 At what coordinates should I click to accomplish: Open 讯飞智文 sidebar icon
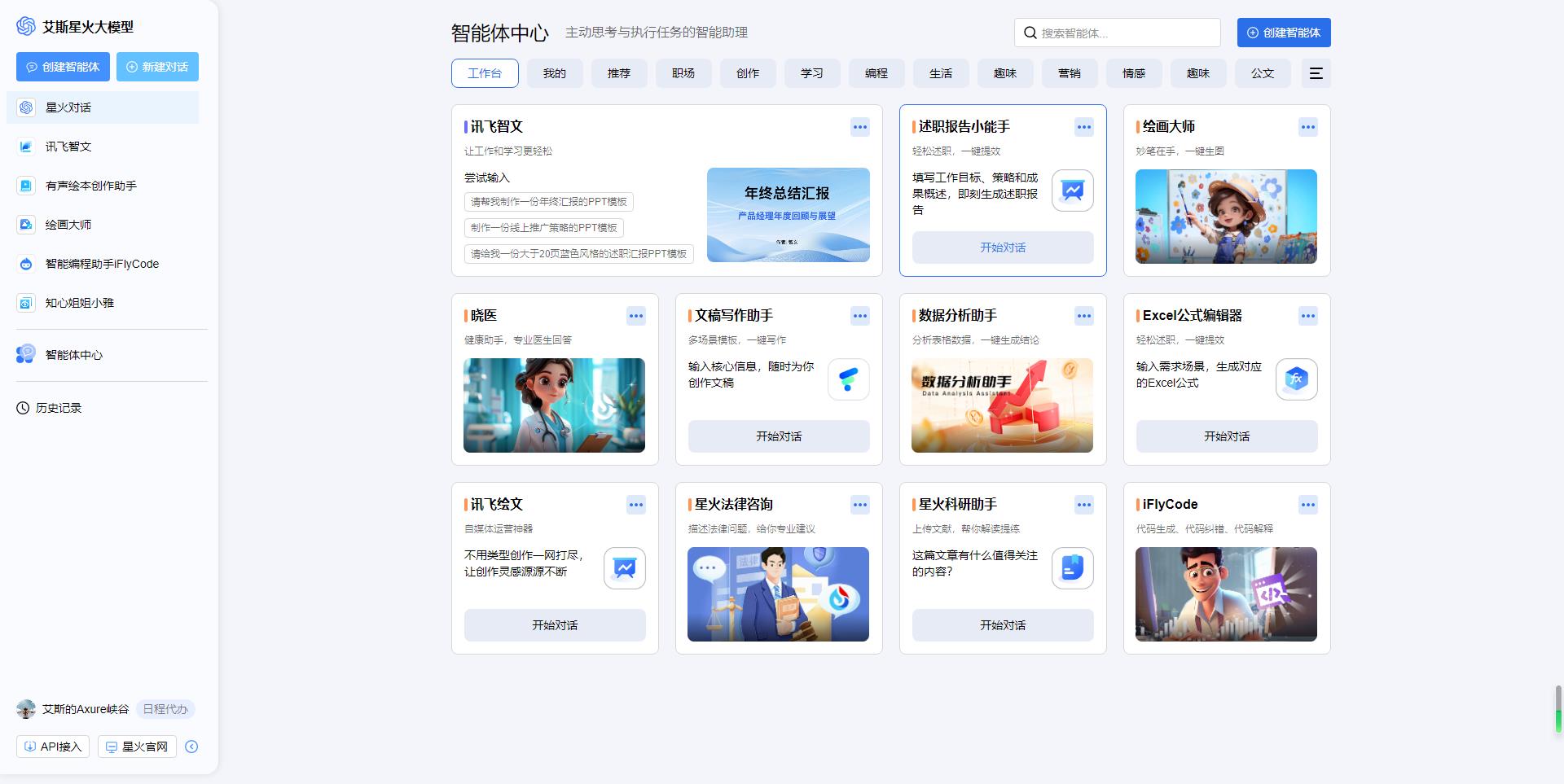tap(26, 147)
